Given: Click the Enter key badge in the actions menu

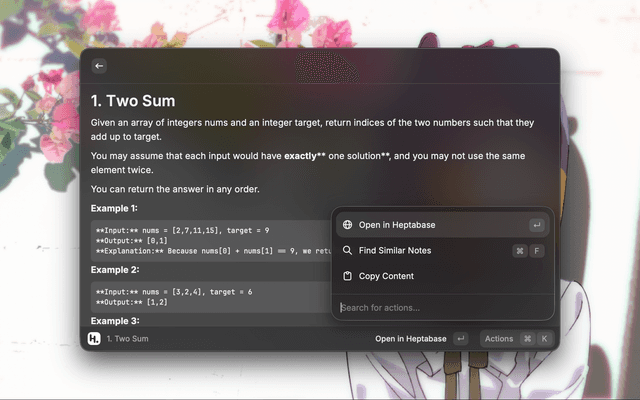Looking at the screenshot, I should click(x=537, y=225).
